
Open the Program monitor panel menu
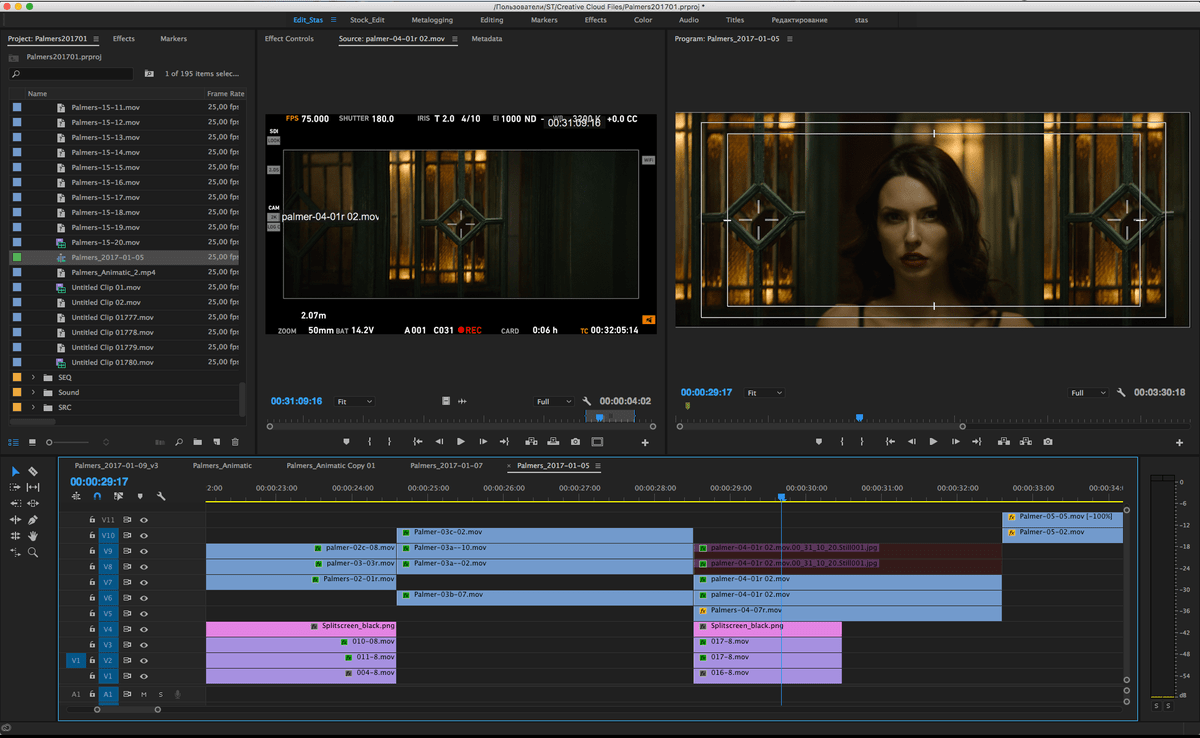click(x=789, y=39)
